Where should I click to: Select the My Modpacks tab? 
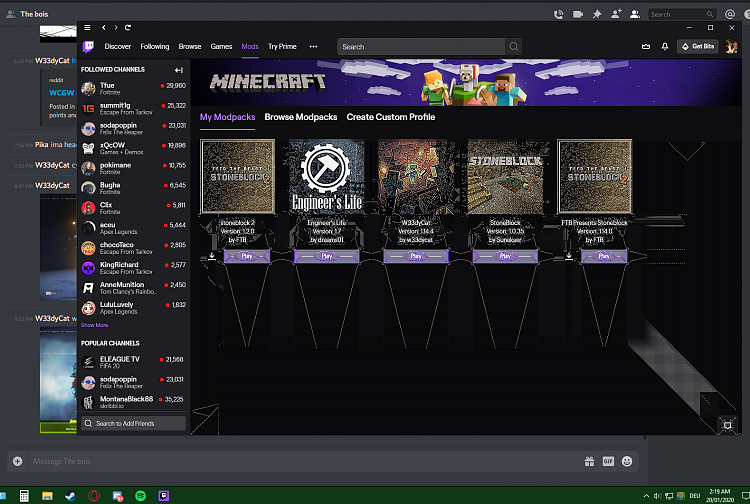(x=227, y=117)
